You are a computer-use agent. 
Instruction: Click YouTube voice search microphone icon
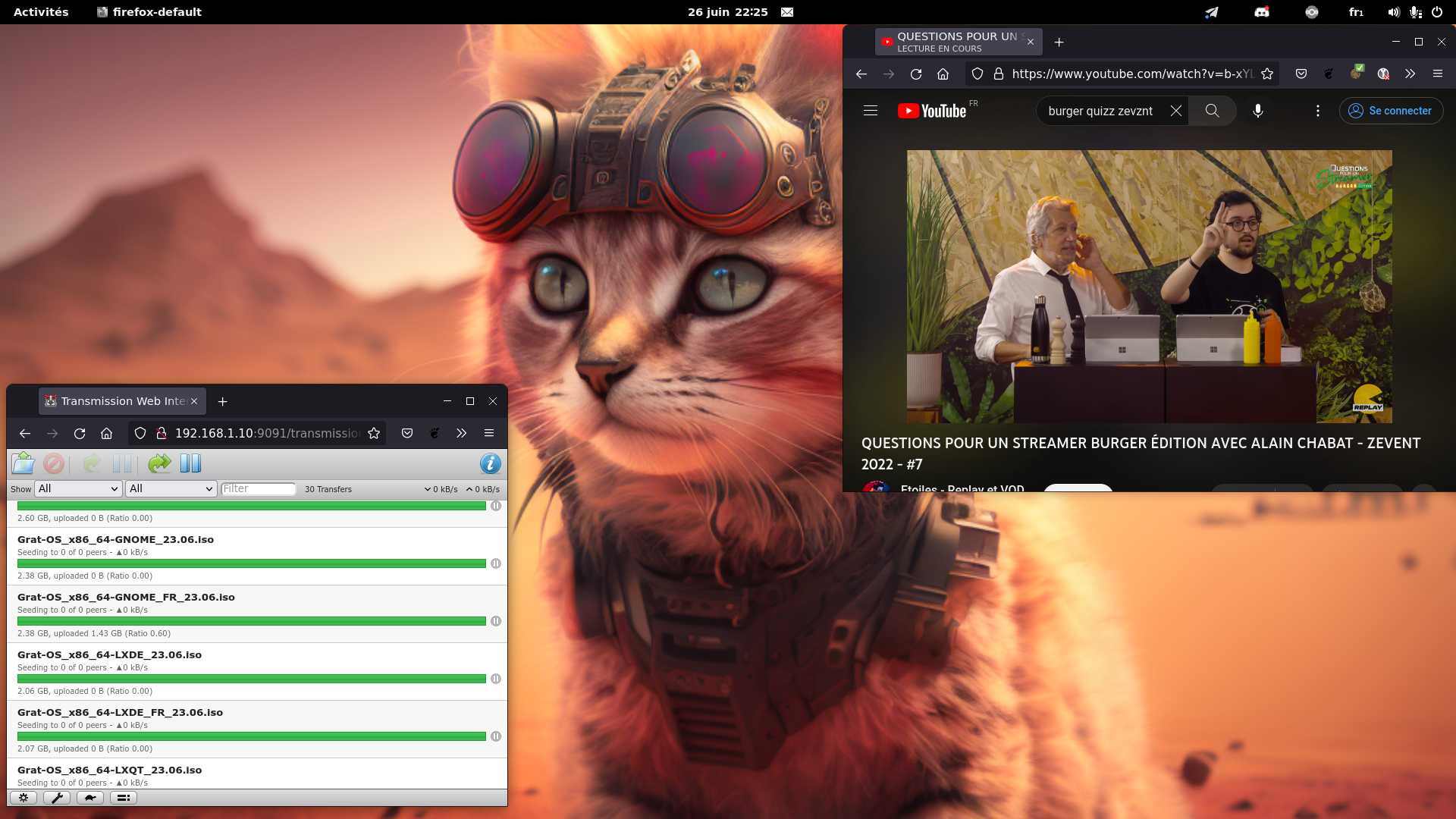click(1257, 111)
